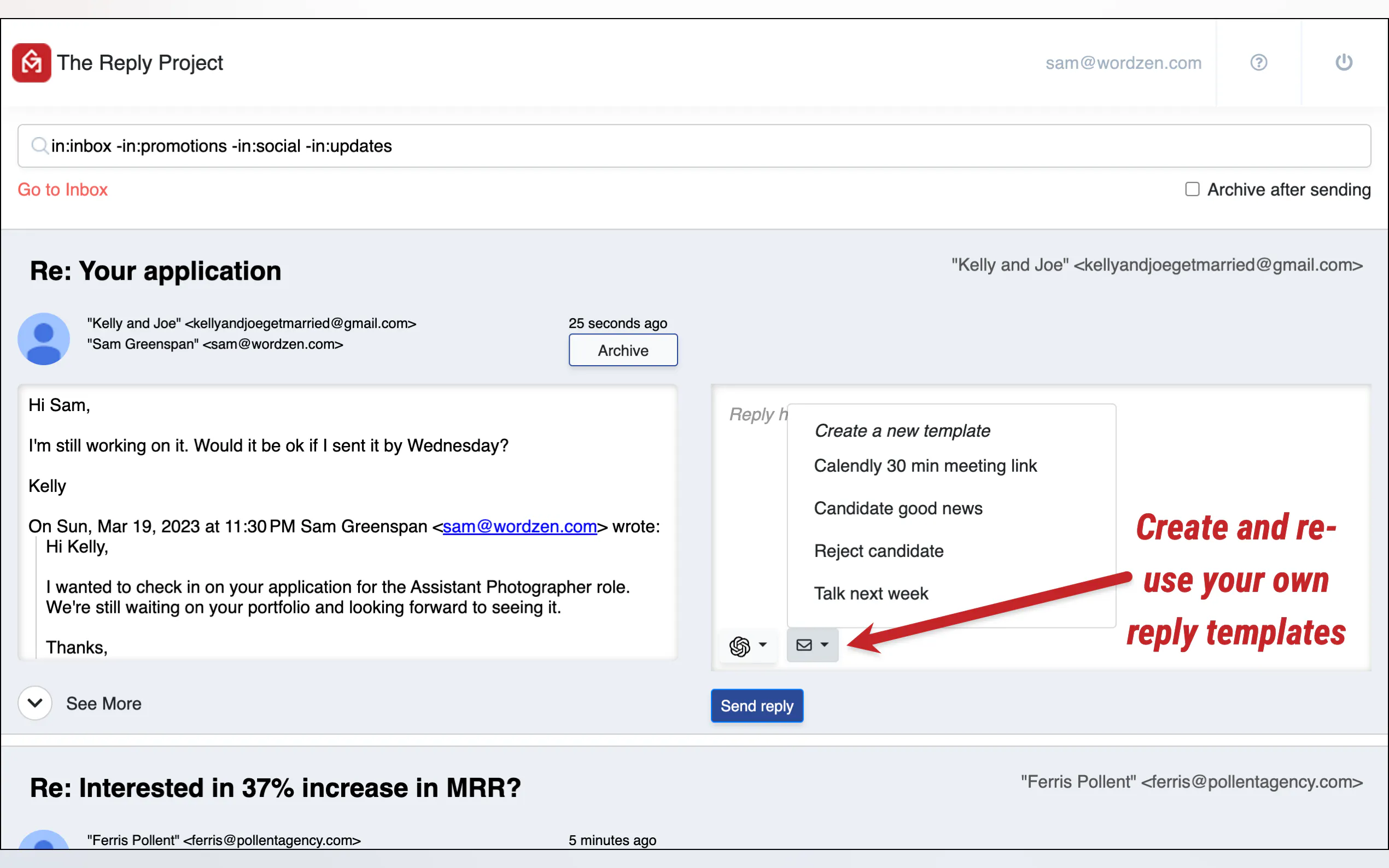Click the Send reply button
1389x868 pixels.
point(756,706)
